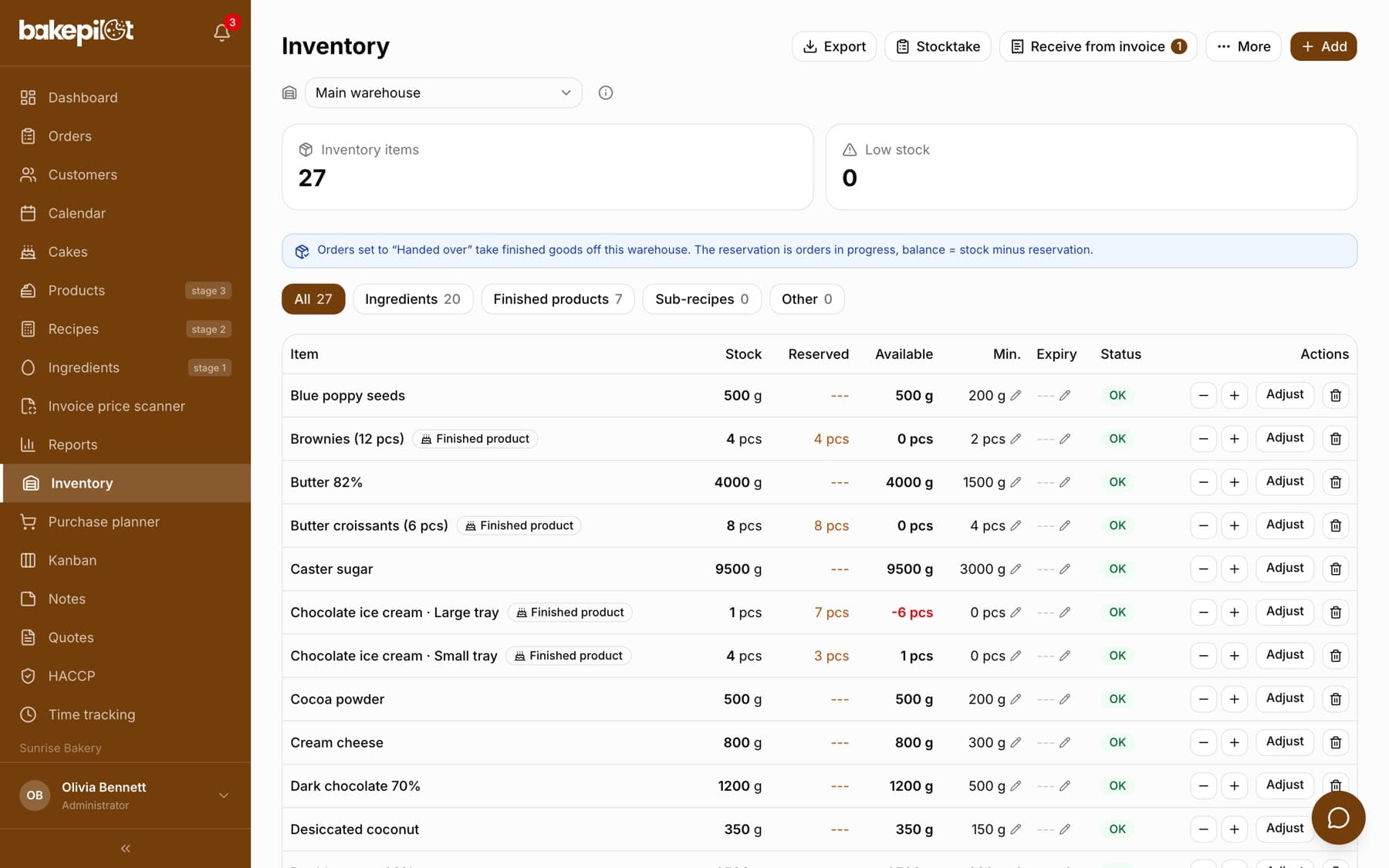This screenshot has height=868, width=1389.
Task: Adjust stock for Cream cheese
Action: point(1285,741)
